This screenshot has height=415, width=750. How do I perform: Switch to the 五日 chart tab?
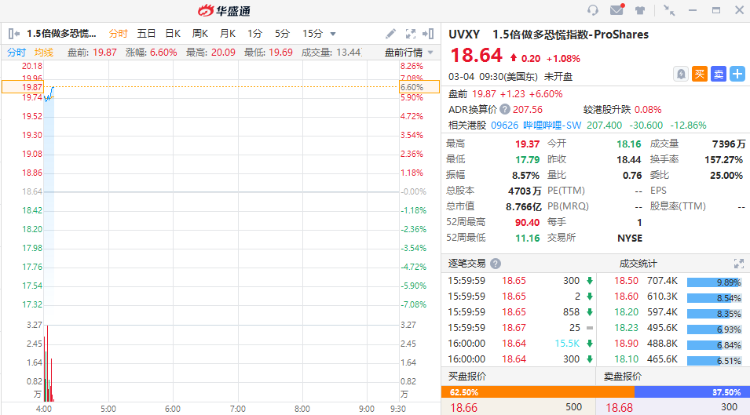coord(146,33)
